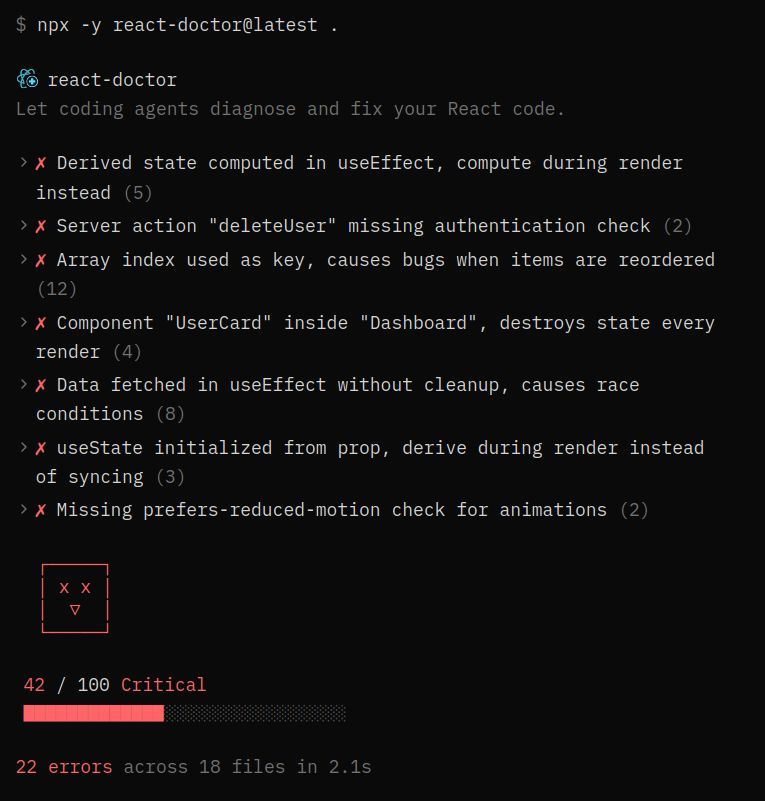Click the red X beside the Data fetched error
The height and width of the screenshot is (801, 765).
coord(41,385)
